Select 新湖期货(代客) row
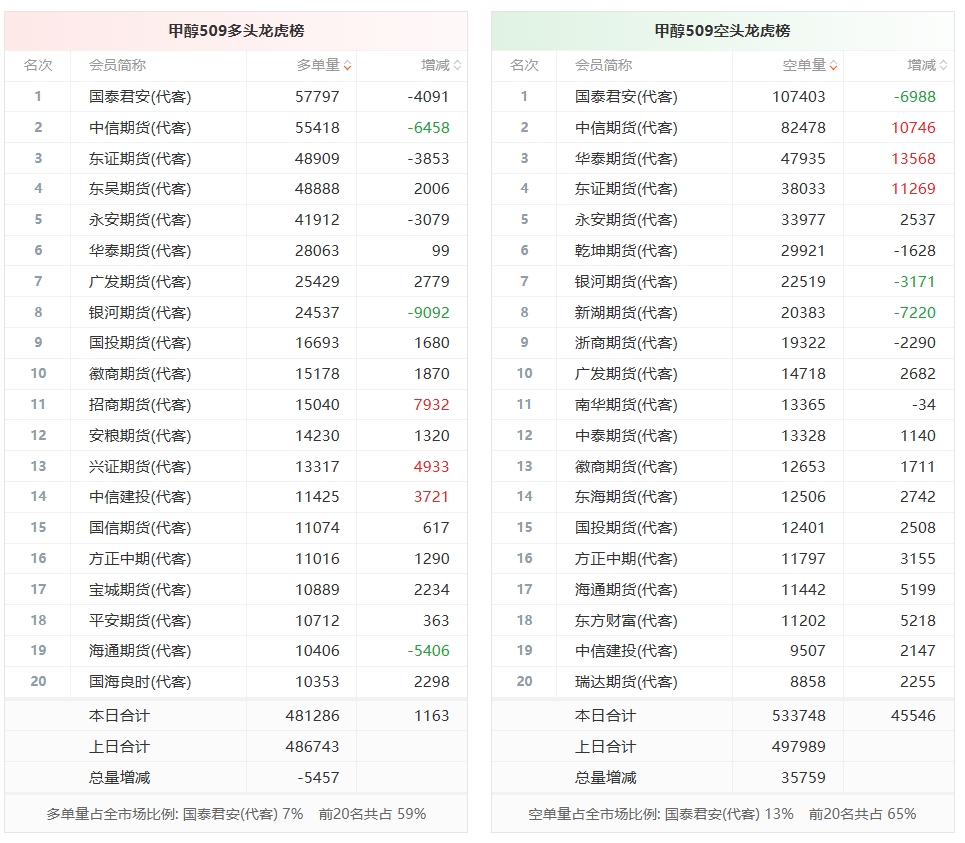This screenshot has height=843, width=965. pos(723,312)
